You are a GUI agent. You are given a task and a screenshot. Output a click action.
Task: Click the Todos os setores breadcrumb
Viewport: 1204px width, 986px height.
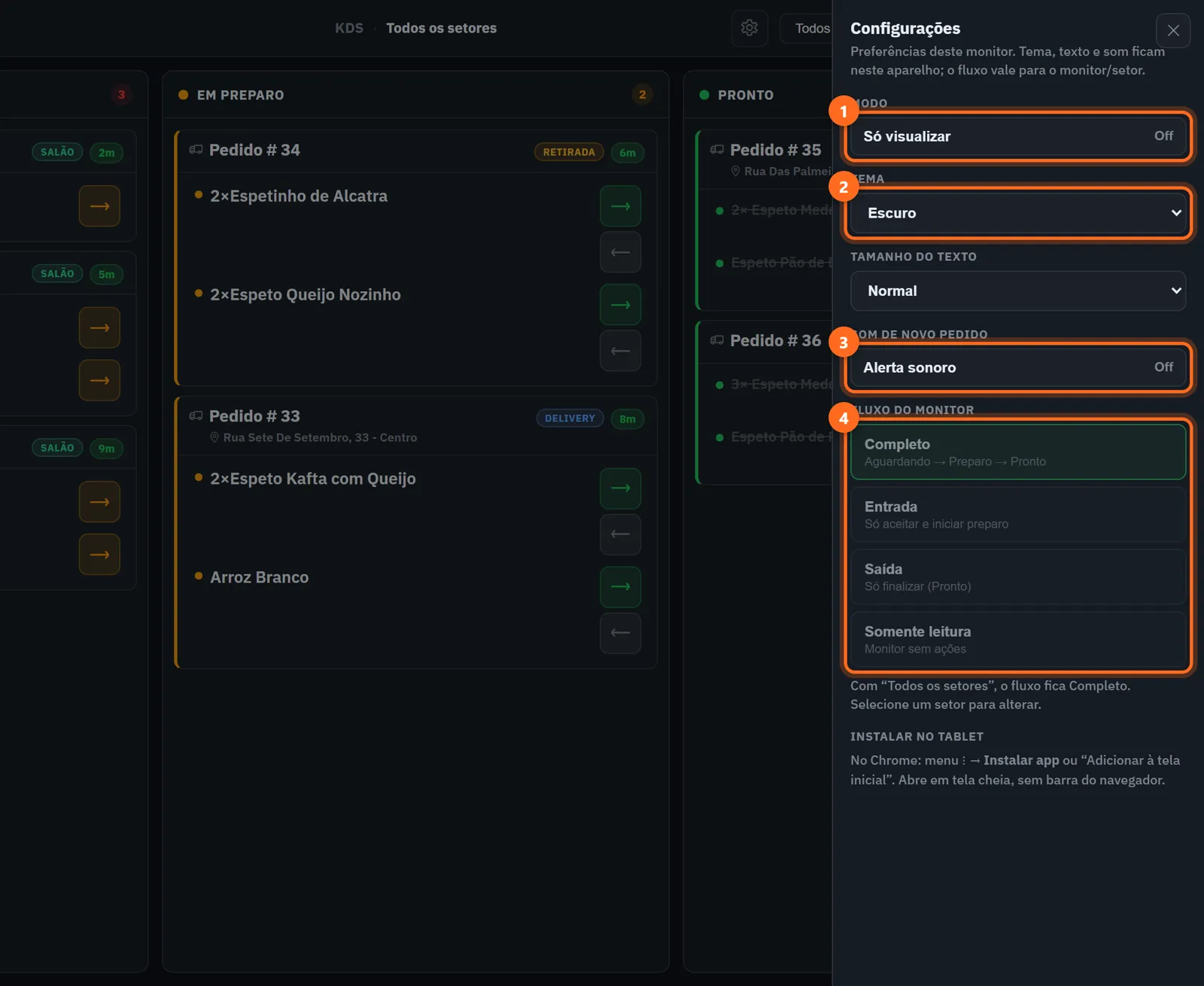[x=442, y=29]
